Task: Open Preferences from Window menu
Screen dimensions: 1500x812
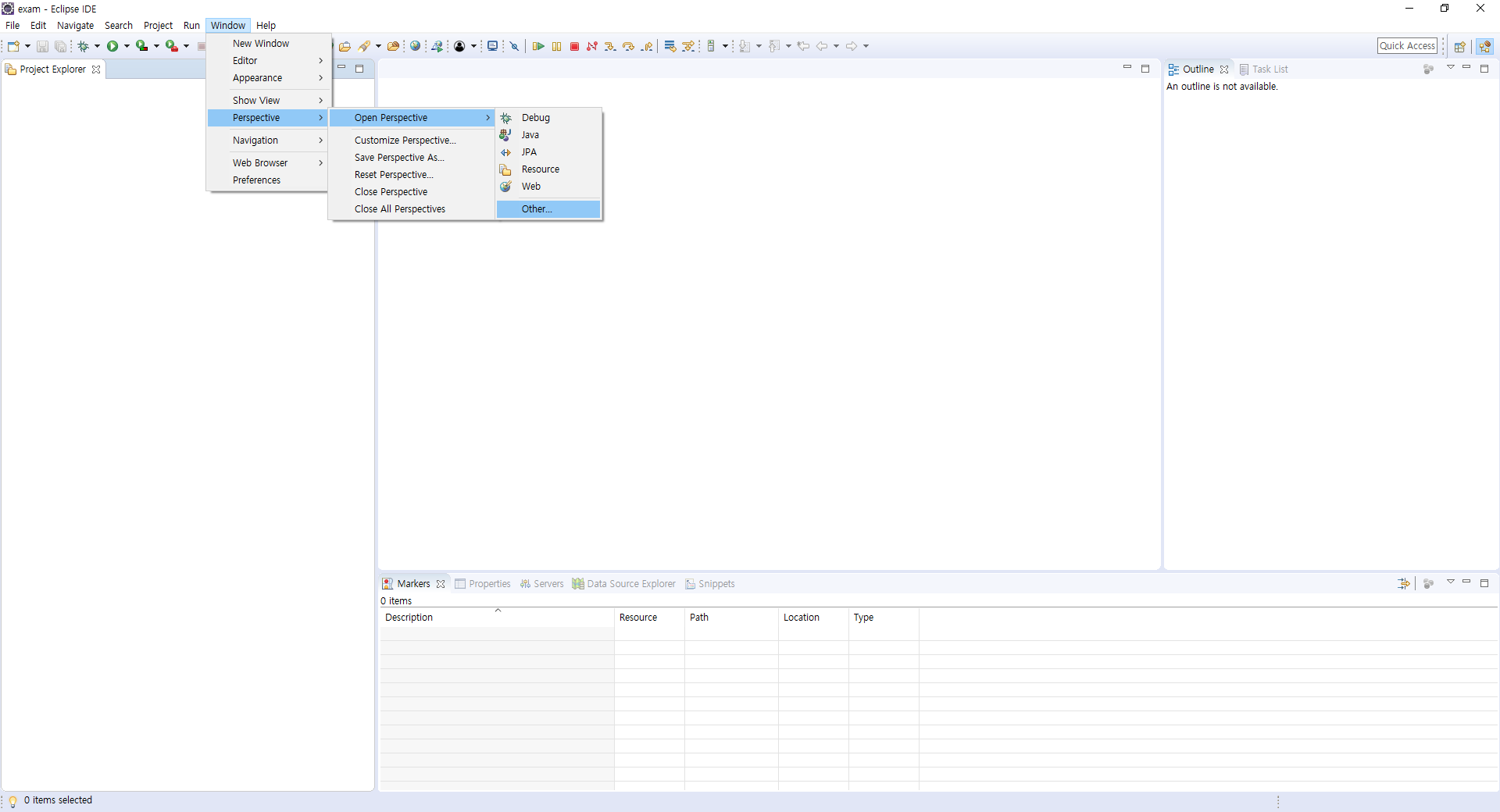Action: click(269, 180)
